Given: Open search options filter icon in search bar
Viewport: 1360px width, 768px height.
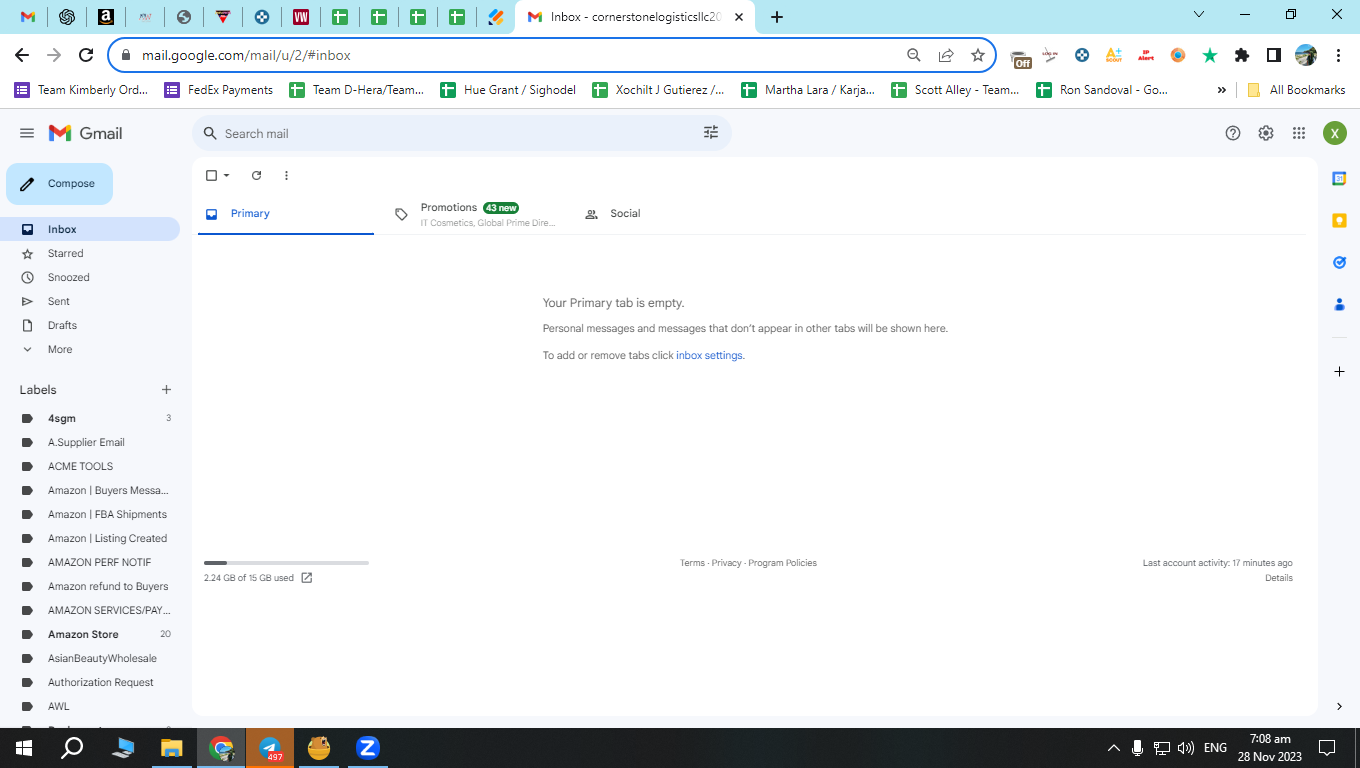Looking at the screenshot, I should click(x=711, y=133).
